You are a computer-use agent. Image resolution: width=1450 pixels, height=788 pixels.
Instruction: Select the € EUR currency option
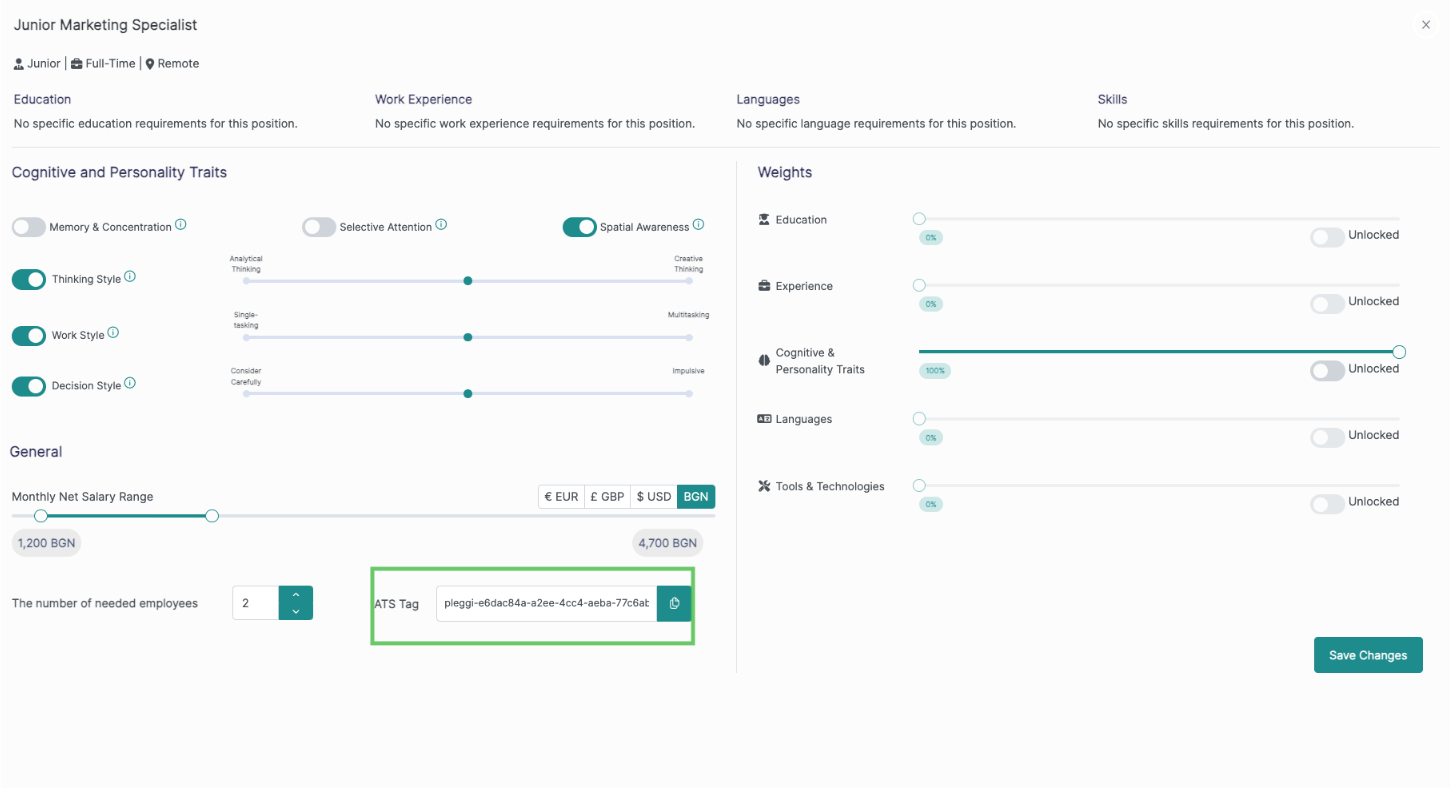coord(561,497)
